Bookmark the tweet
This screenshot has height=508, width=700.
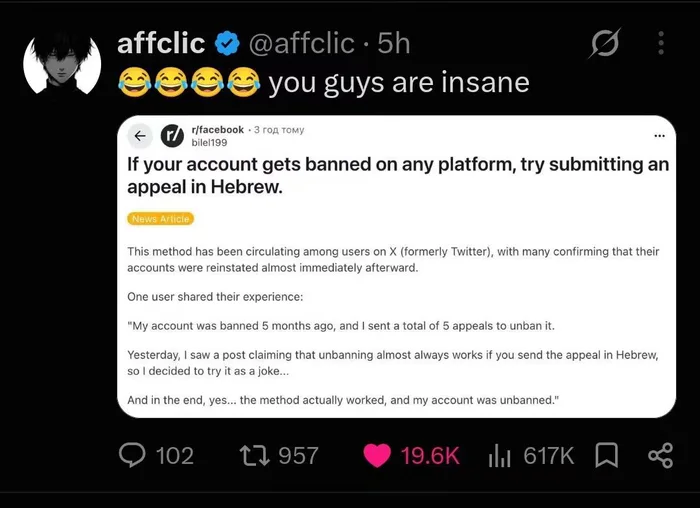[607, 456]
